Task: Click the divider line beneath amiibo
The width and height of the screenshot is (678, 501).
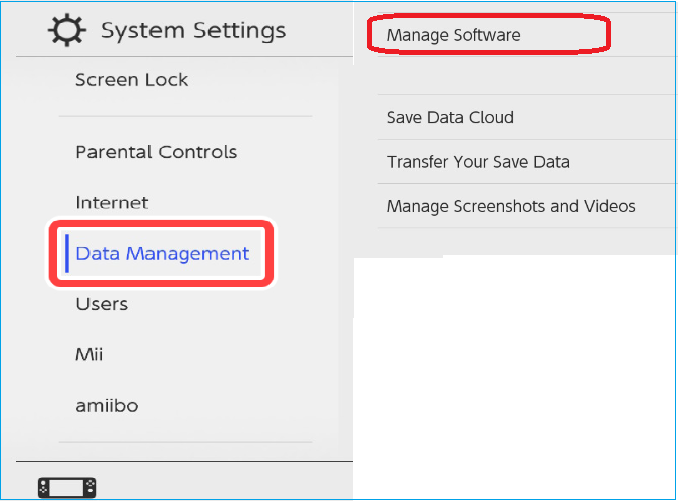Action: 185,442
